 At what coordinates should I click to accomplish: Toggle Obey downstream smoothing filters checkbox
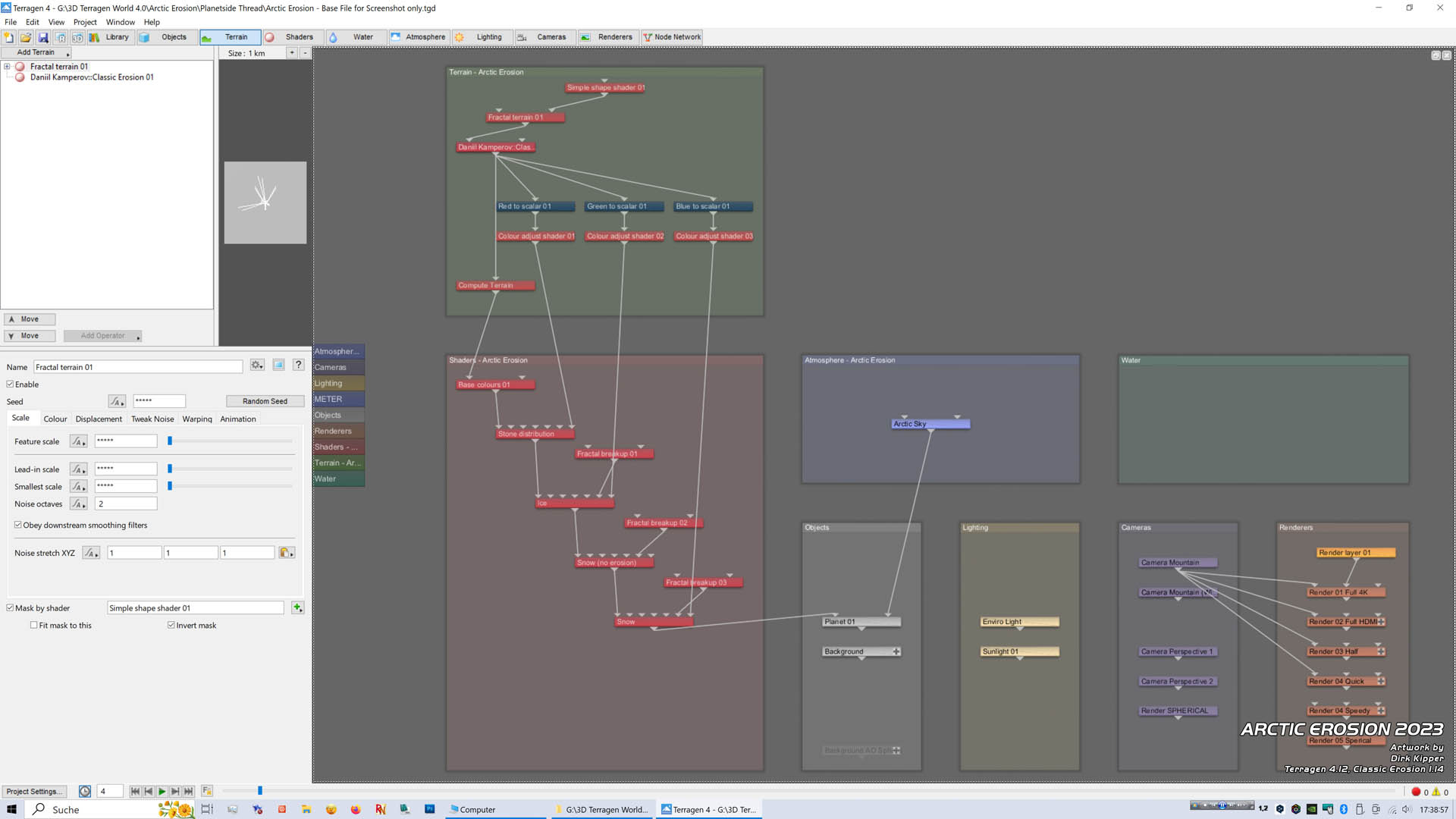[17, 524]
